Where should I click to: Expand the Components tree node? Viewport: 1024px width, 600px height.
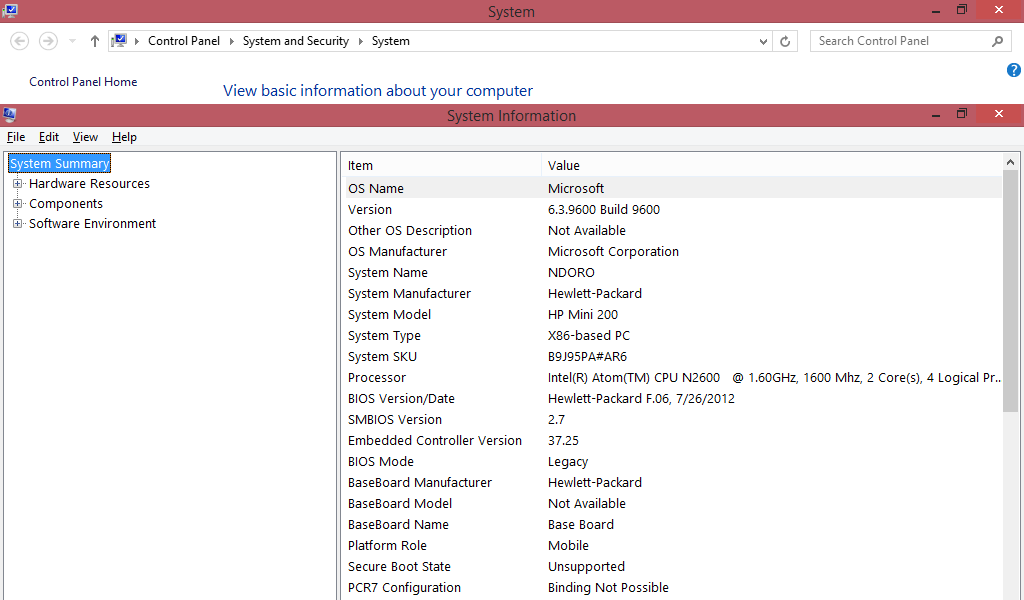17,203
